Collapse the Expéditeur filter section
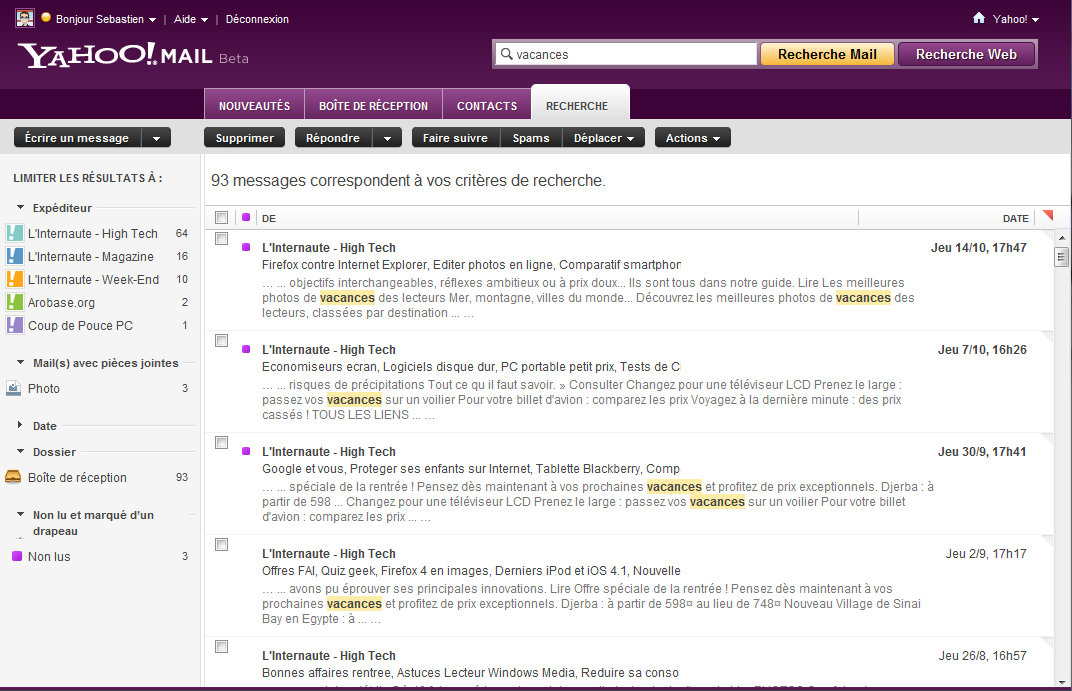 point(21,207)
